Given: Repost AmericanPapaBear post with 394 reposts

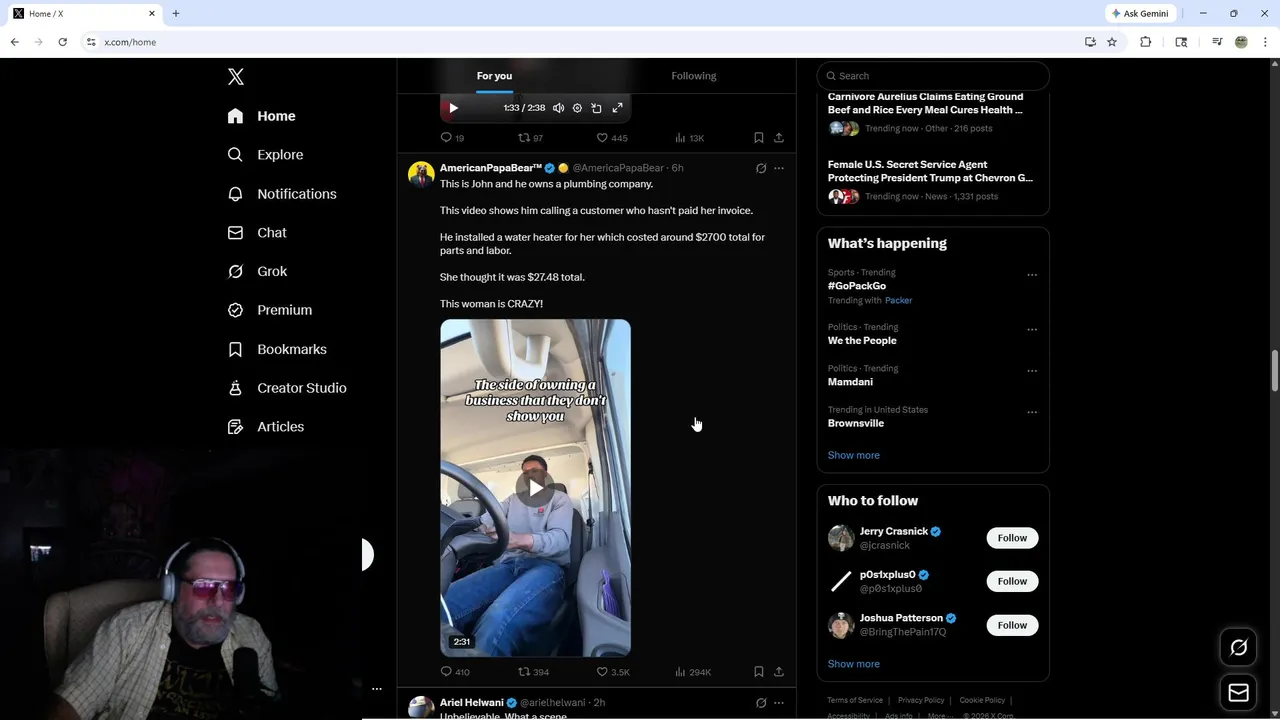Looking at the screenshot, I should (x=533, y=672).
